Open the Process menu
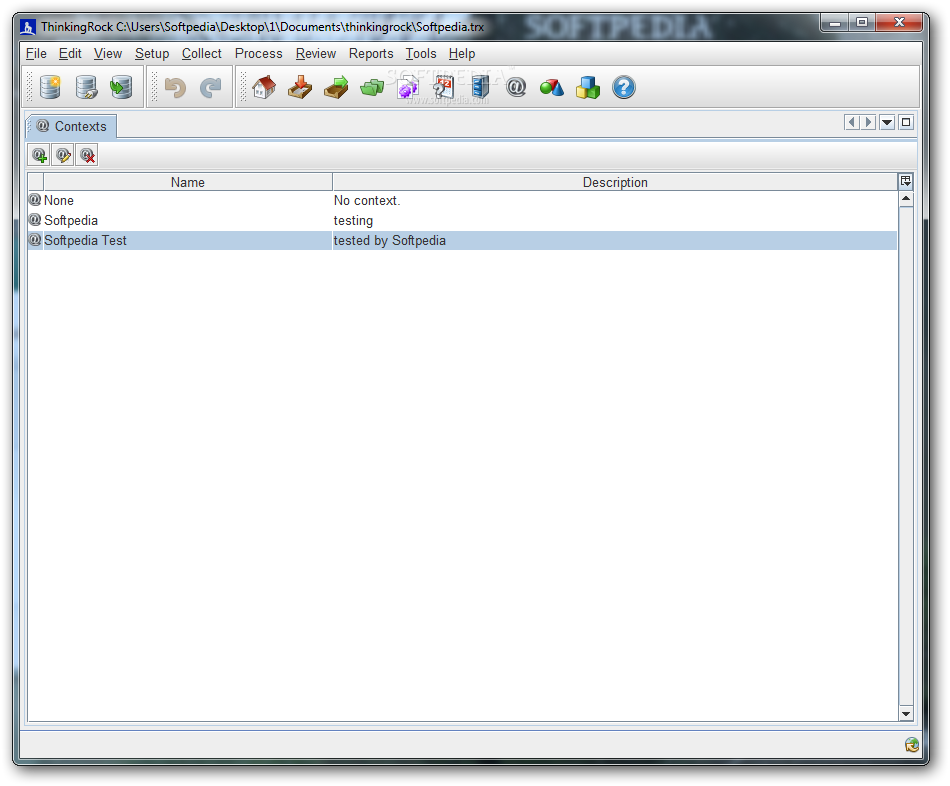This screenshot has height=786, width=950. 259,53
